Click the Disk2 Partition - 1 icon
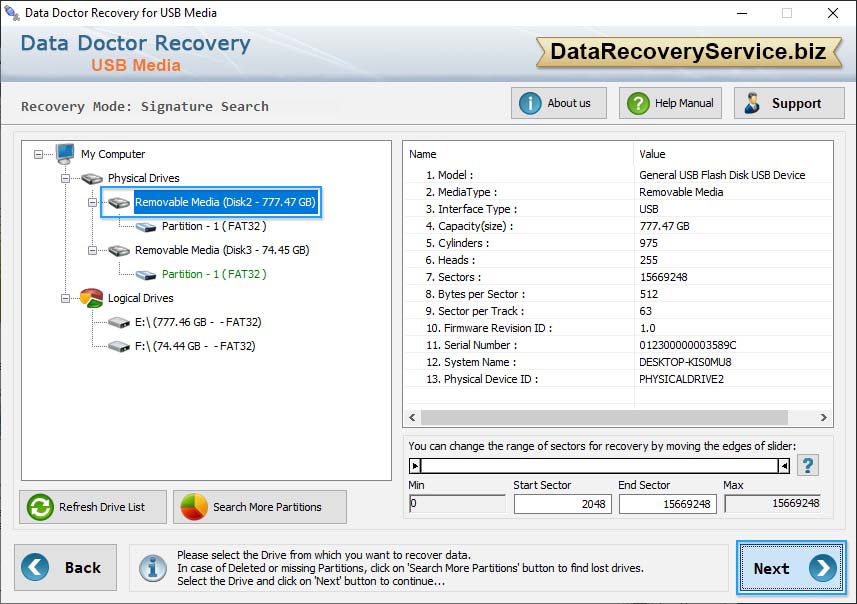Screen dimensions: 857x604 click(x=146, y=227)
